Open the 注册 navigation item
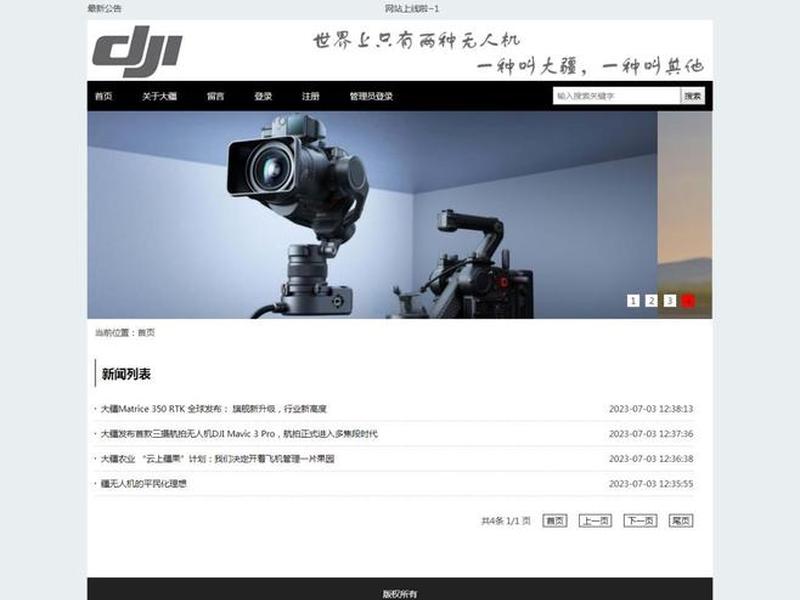This screenshot has height=600, width=800. click(310, 96)
